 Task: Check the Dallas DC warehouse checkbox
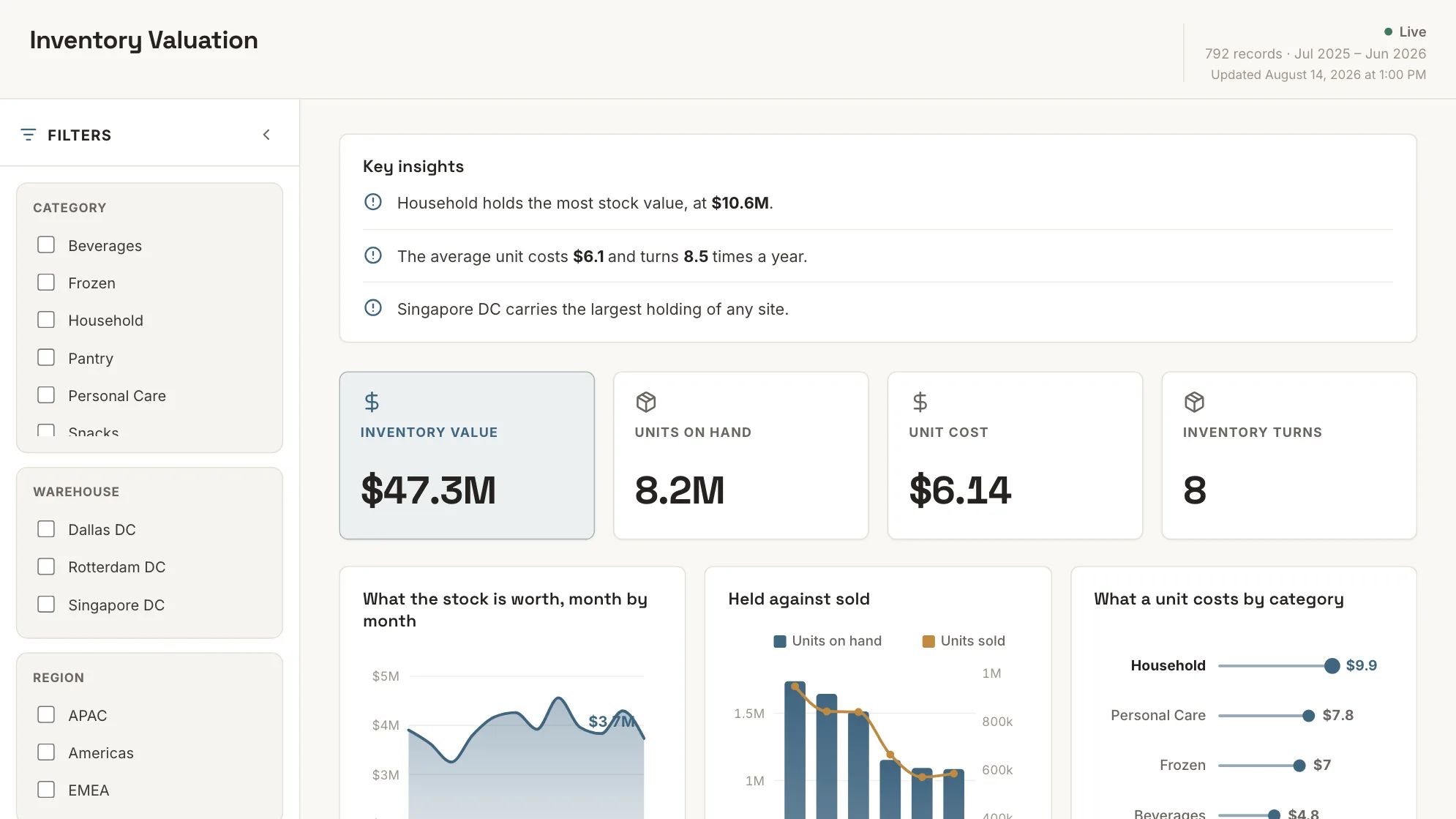coord(46,529)
